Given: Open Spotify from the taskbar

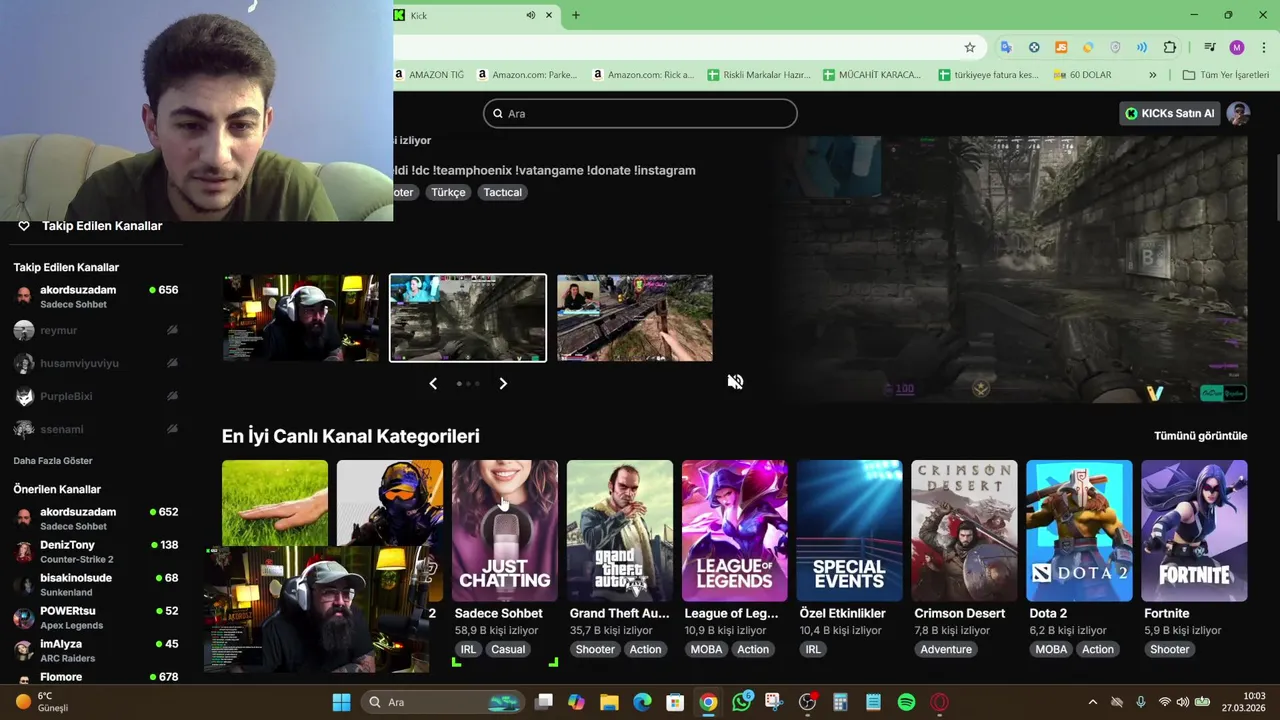Looking at the screenshot, I should click(x=906, y=702).
